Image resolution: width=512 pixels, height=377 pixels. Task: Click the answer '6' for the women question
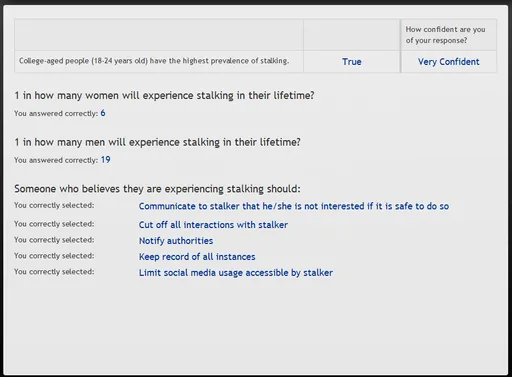pos(103,113)
